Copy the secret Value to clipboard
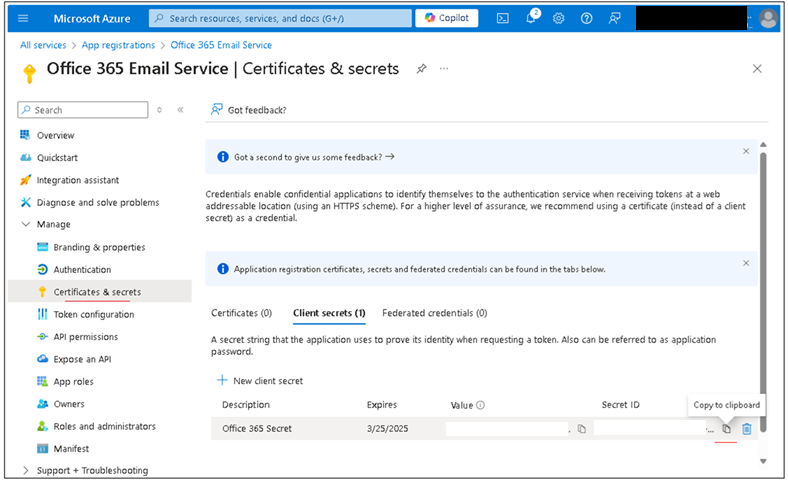This screenshot has width=788, height=482. click(x=581, y=429)
